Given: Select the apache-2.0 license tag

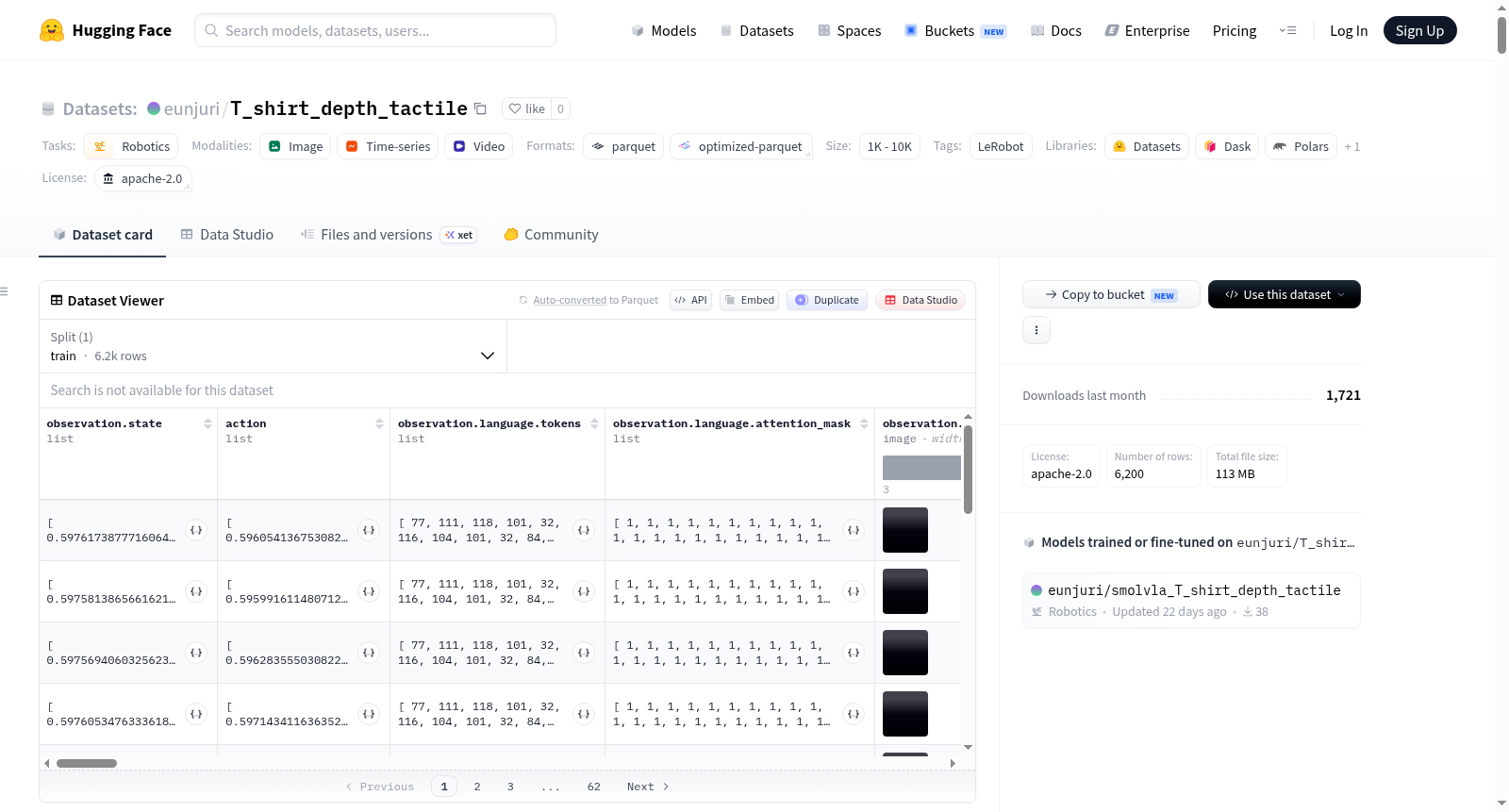Looking at the screenshot, I should tap(143, 178).
